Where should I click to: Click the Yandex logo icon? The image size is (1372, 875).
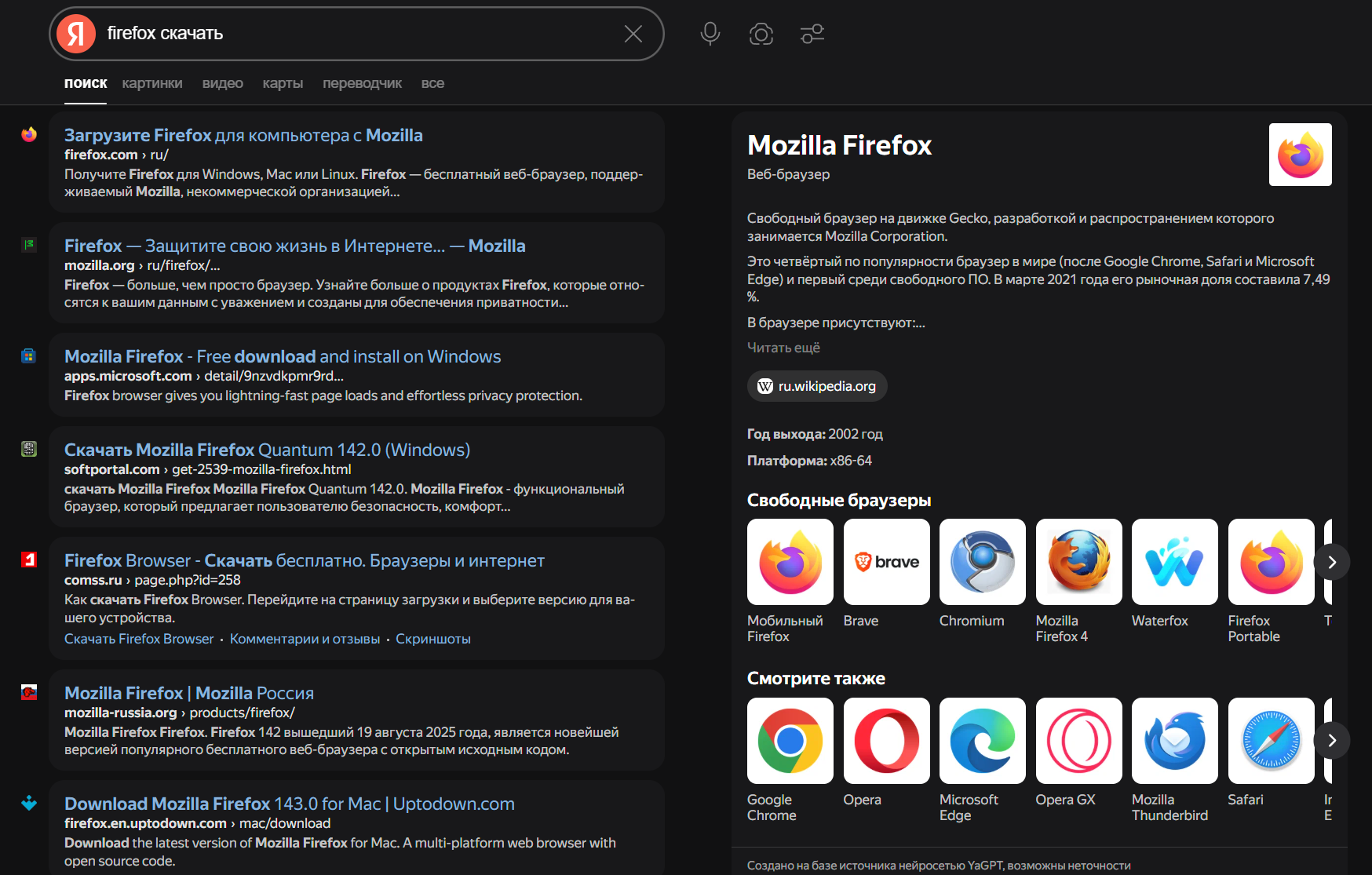pos(76,34)
